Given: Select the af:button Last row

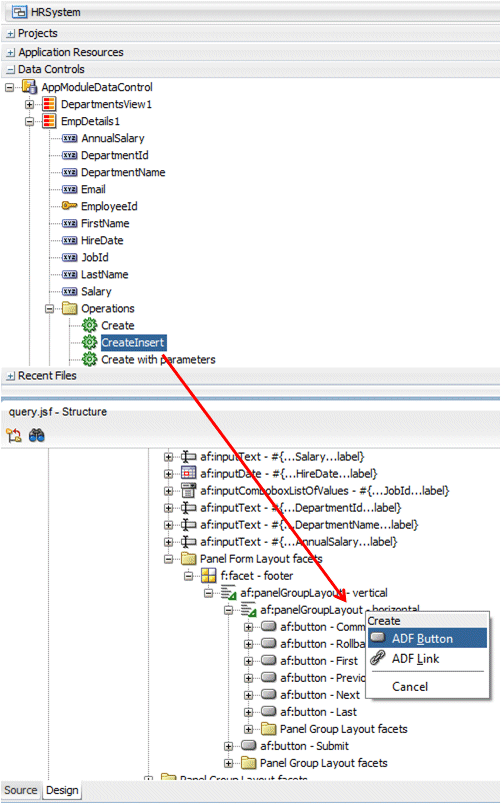Looking at the screenshot, I should click(x=318, y=712).
